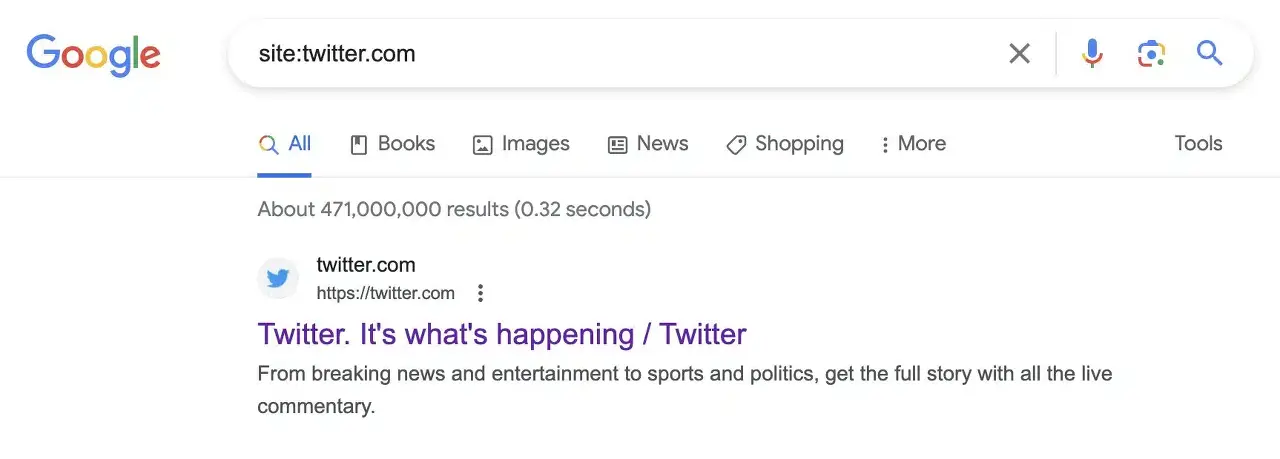Select the News tab
The width and height of the screenshot is (1280, 459).
pos(648,144)
